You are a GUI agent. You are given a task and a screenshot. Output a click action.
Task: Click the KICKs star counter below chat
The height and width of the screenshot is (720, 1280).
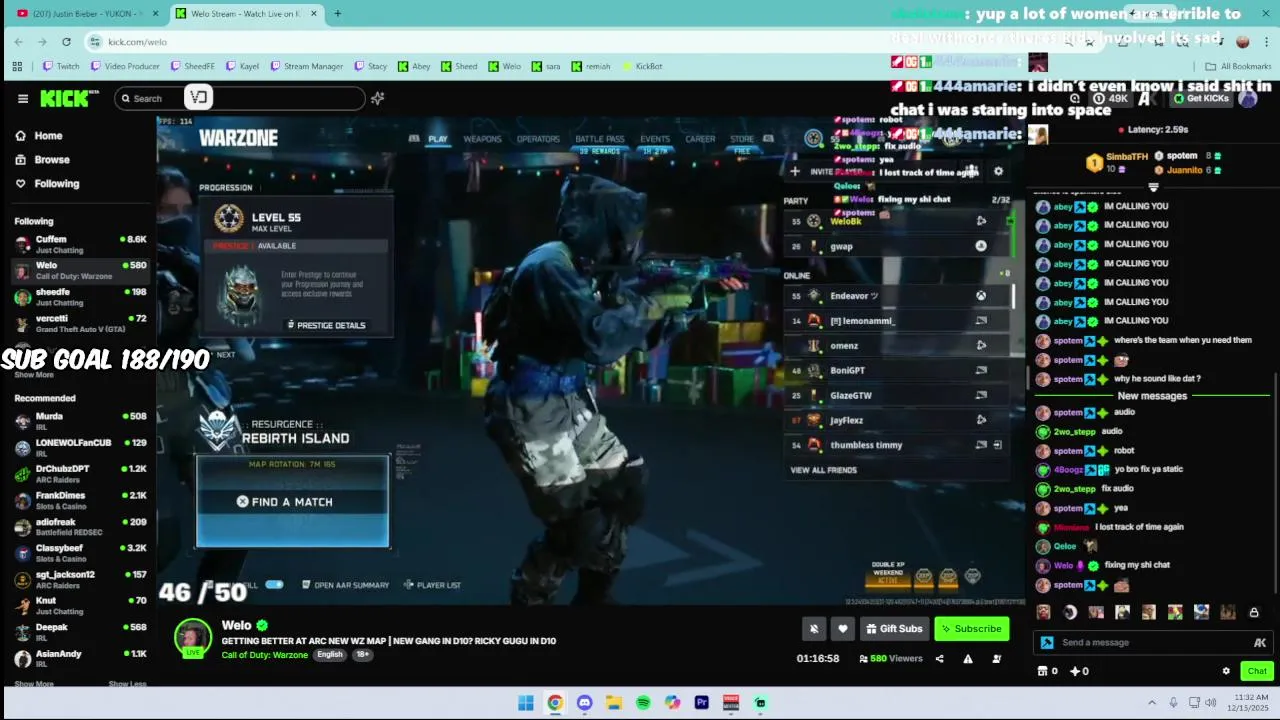point(1079,671)
